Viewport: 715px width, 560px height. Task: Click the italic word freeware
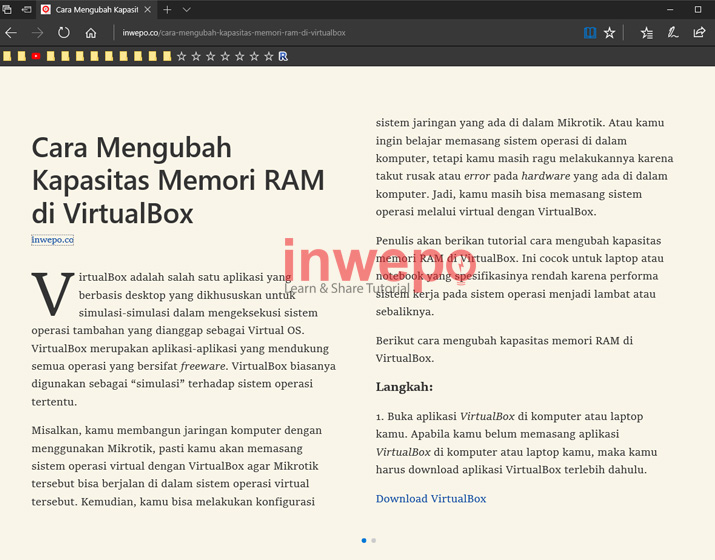[x=202, y=366]
